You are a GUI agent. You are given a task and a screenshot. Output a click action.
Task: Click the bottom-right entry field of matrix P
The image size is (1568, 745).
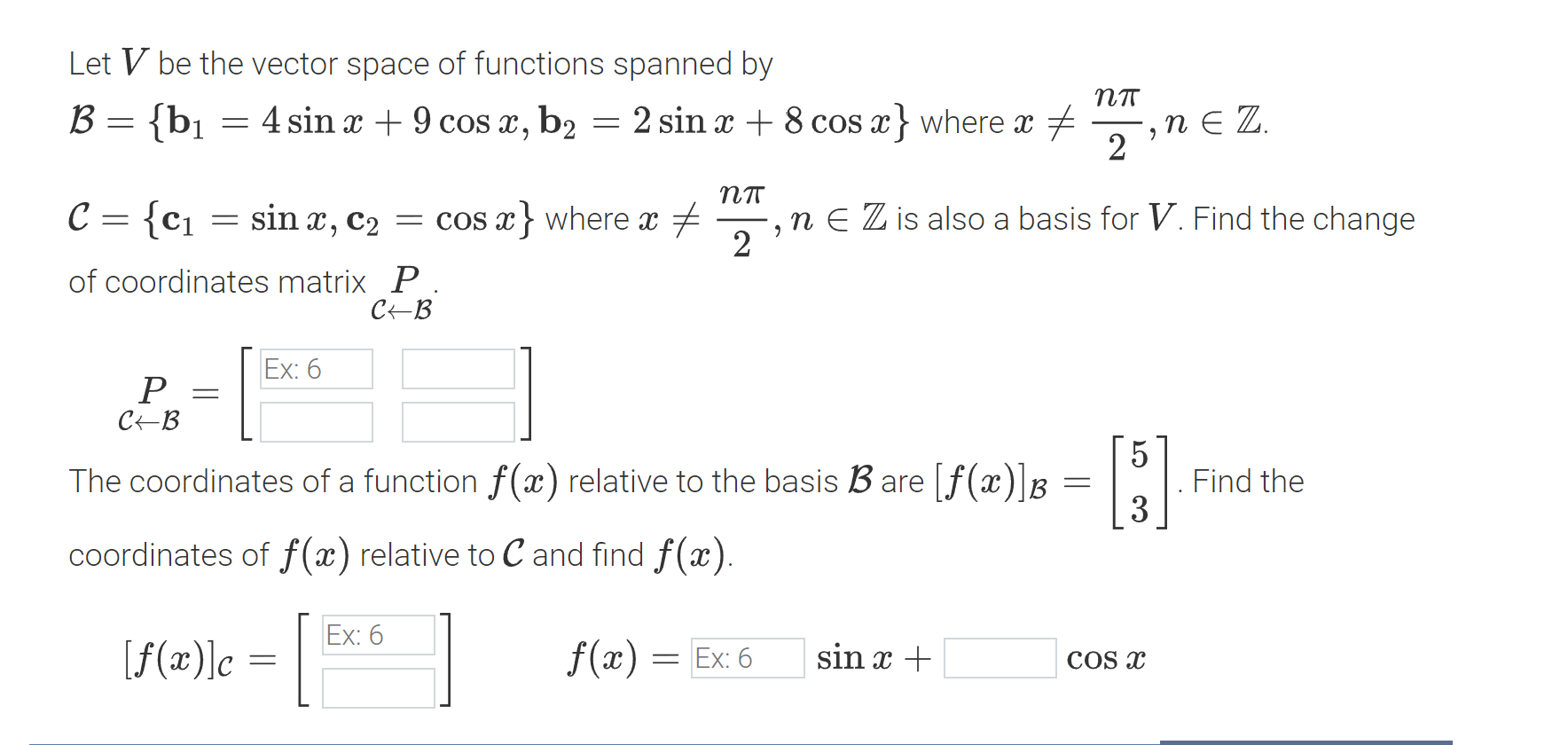(x=458, y=422)
